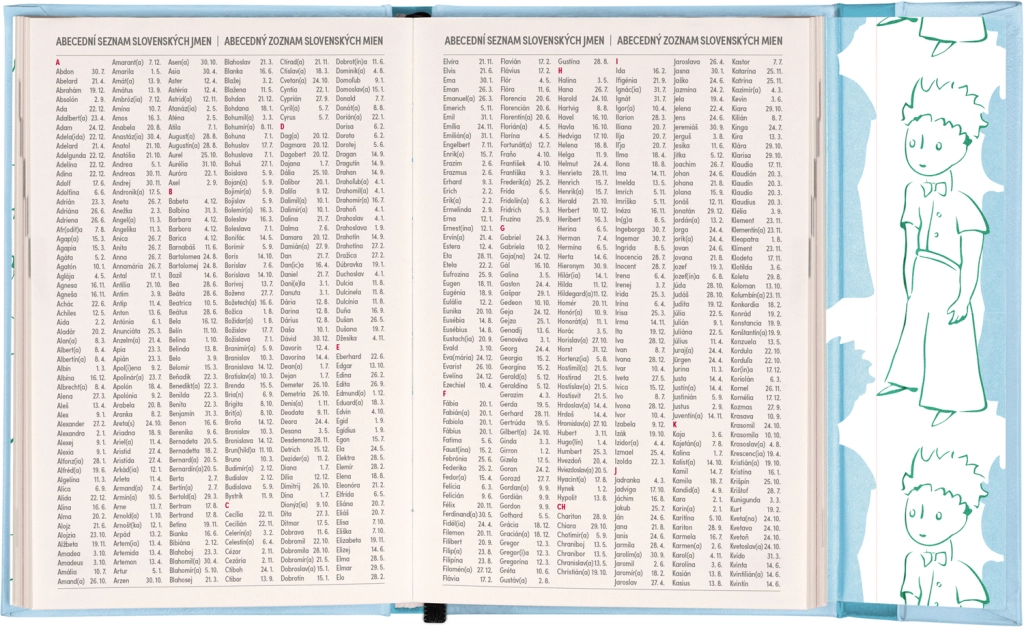The height and width of the screenshot is (627, 1024).
Task: Click the name "Donald"
Action: coord(346,99)
